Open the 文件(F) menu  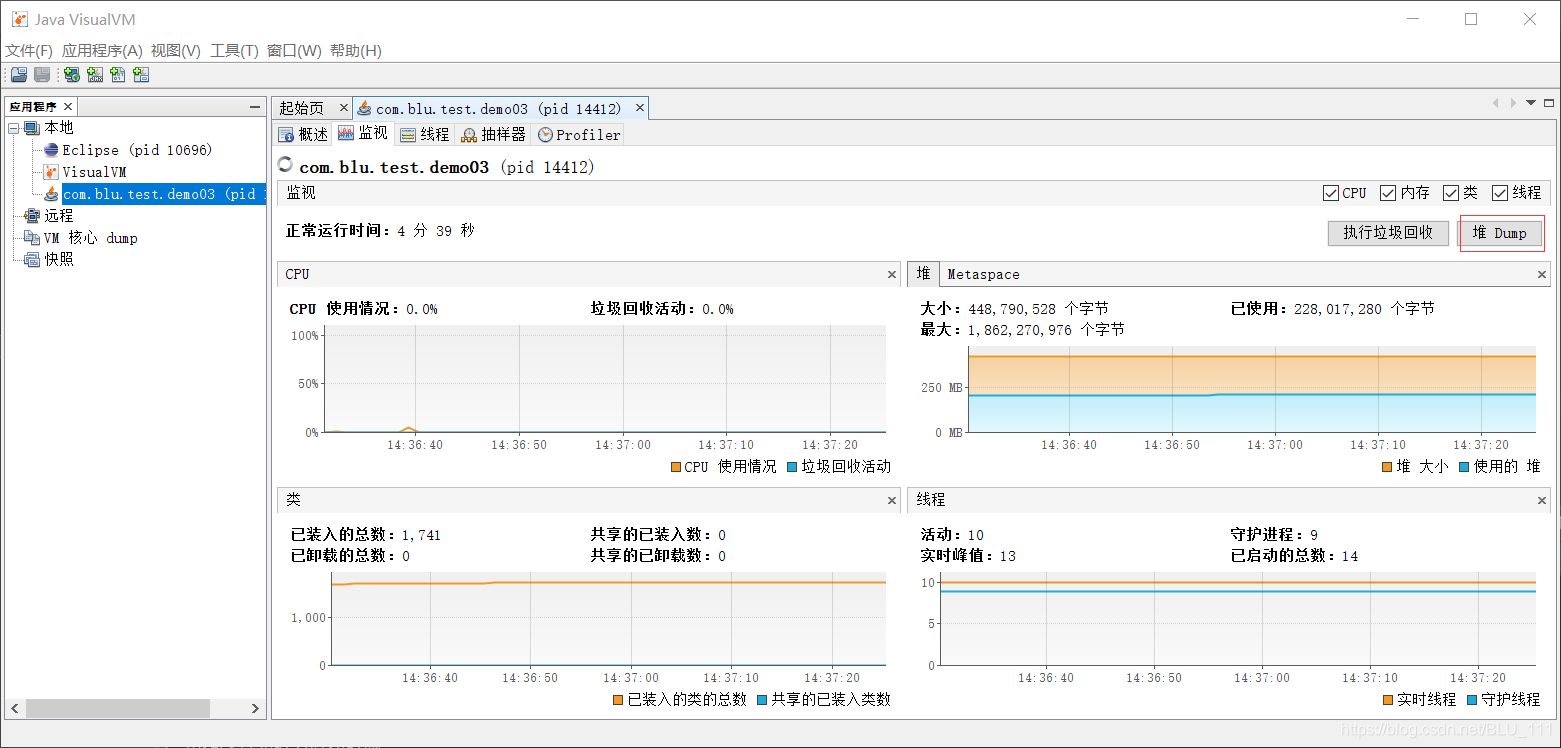click(x=29, y=51)
